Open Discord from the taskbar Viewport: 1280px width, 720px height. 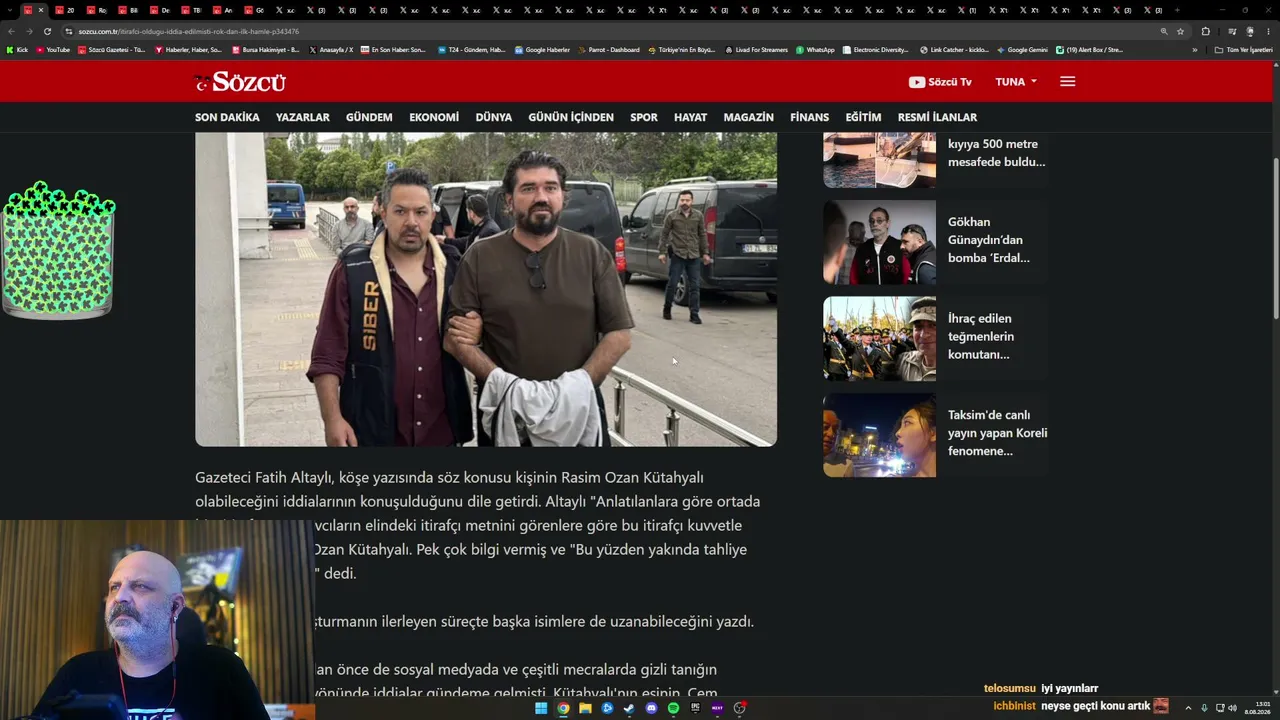(x=651, y=708)
